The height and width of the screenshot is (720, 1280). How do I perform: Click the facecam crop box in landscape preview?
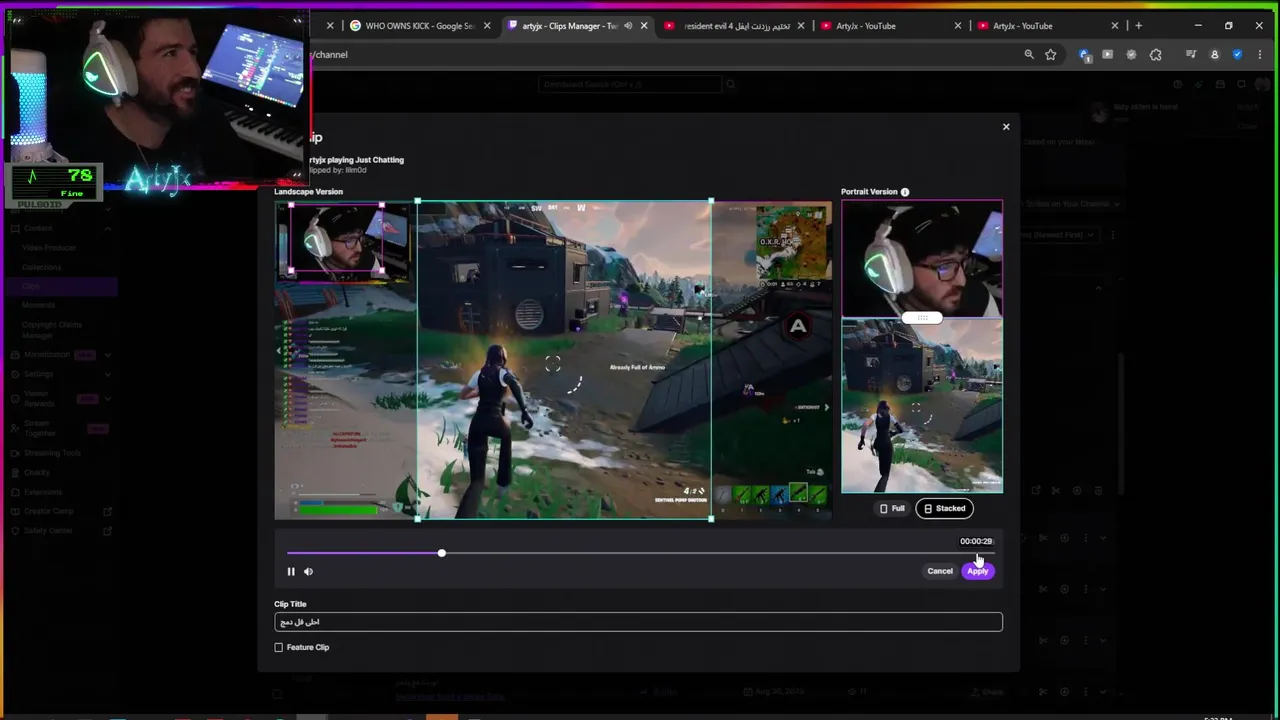[336, 238]
